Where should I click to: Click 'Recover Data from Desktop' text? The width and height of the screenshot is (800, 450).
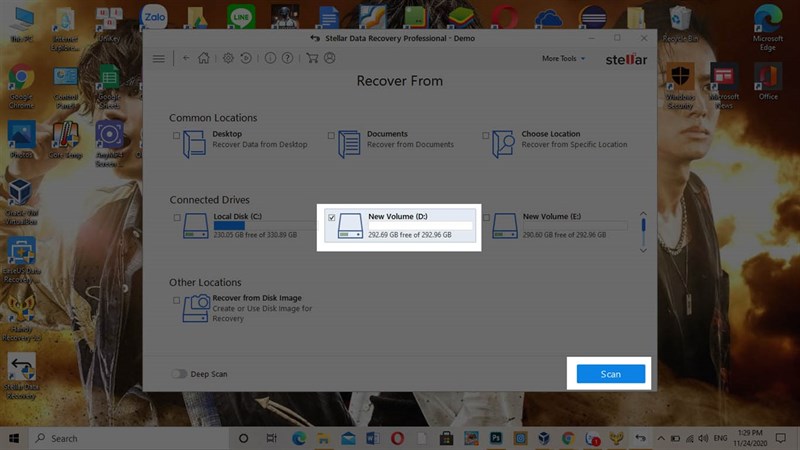[260, 144]
